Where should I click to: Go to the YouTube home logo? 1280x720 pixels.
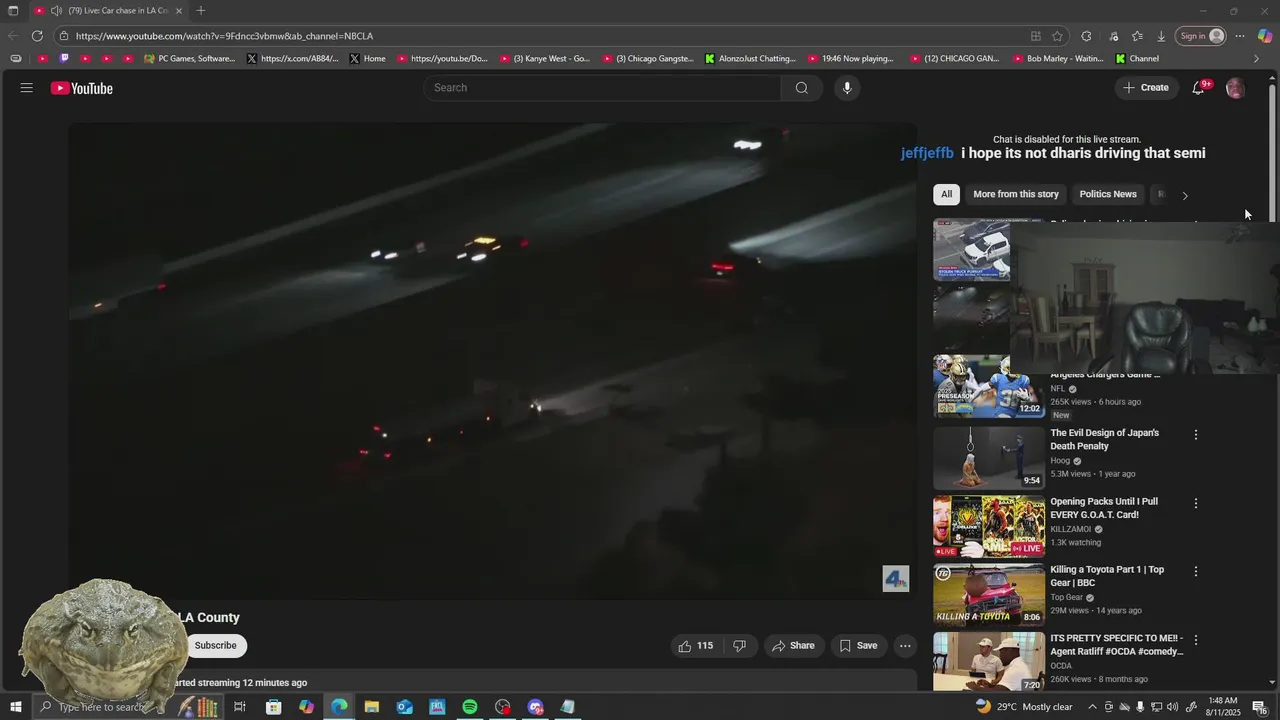coord(82,88)
